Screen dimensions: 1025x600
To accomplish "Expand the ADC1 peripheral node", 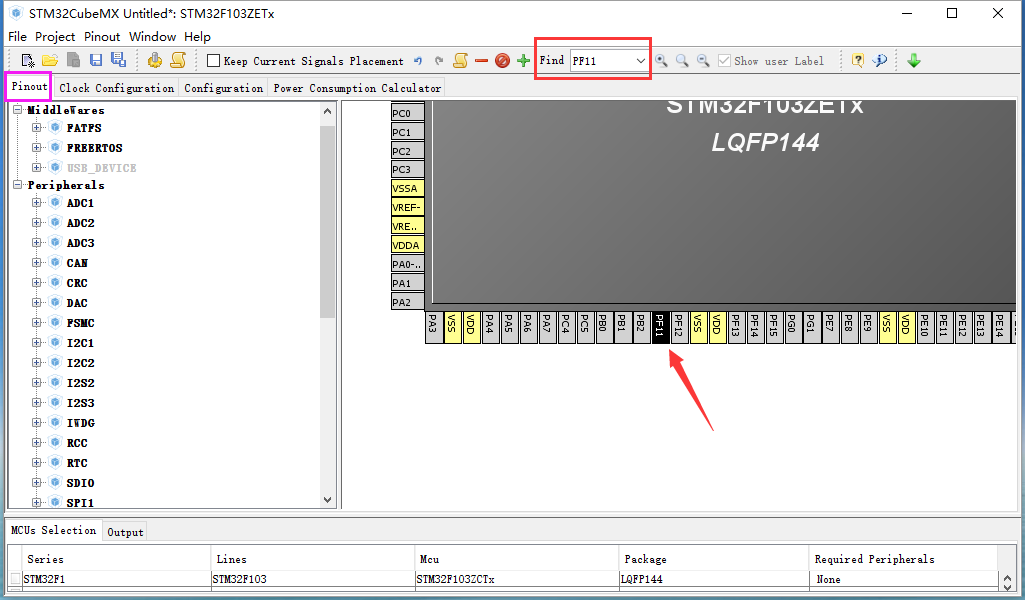I will point(37,203).
